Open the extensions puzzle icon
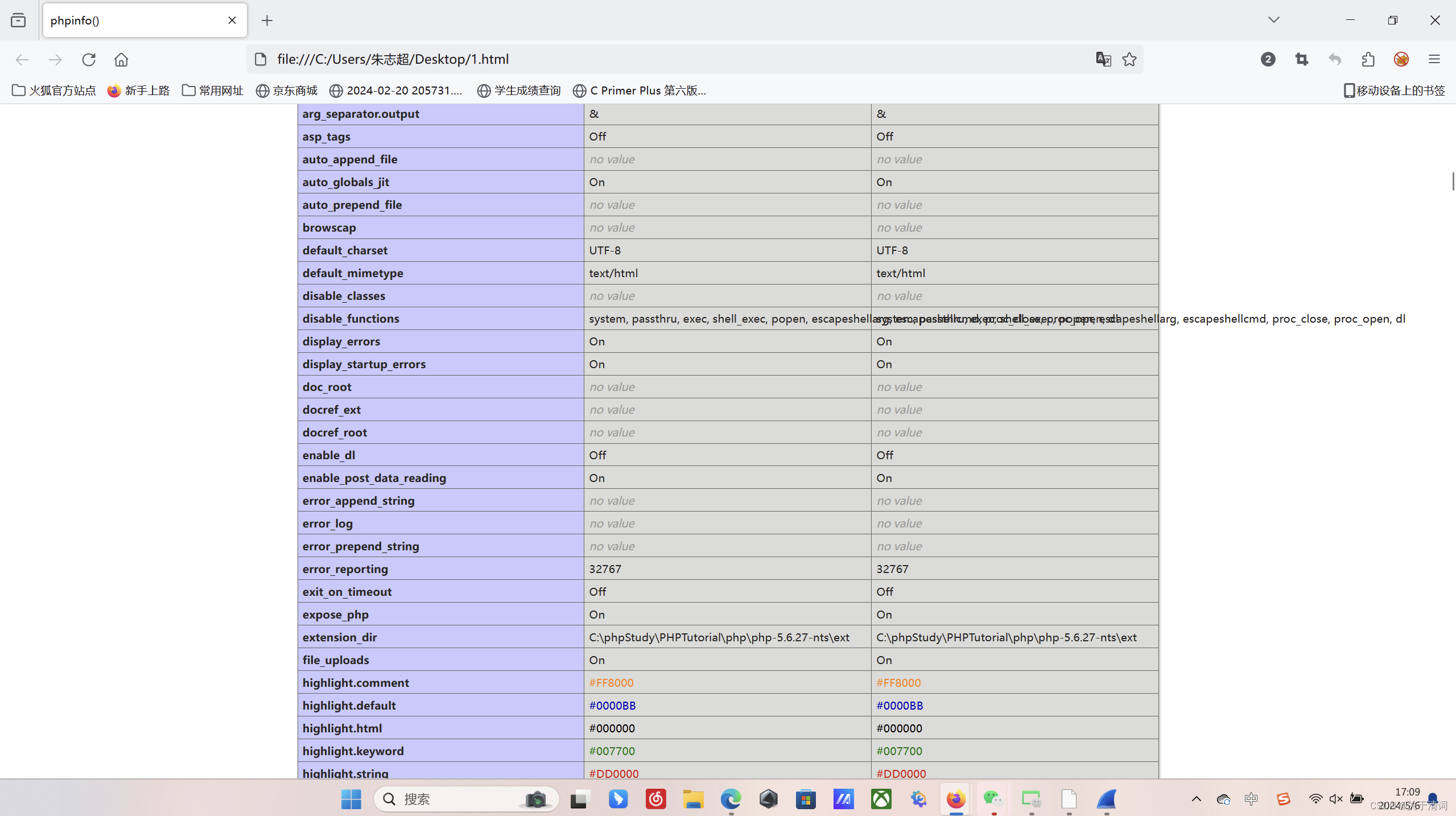The height and width of the screenshot is (816, 1456). tap(1368, 59)
